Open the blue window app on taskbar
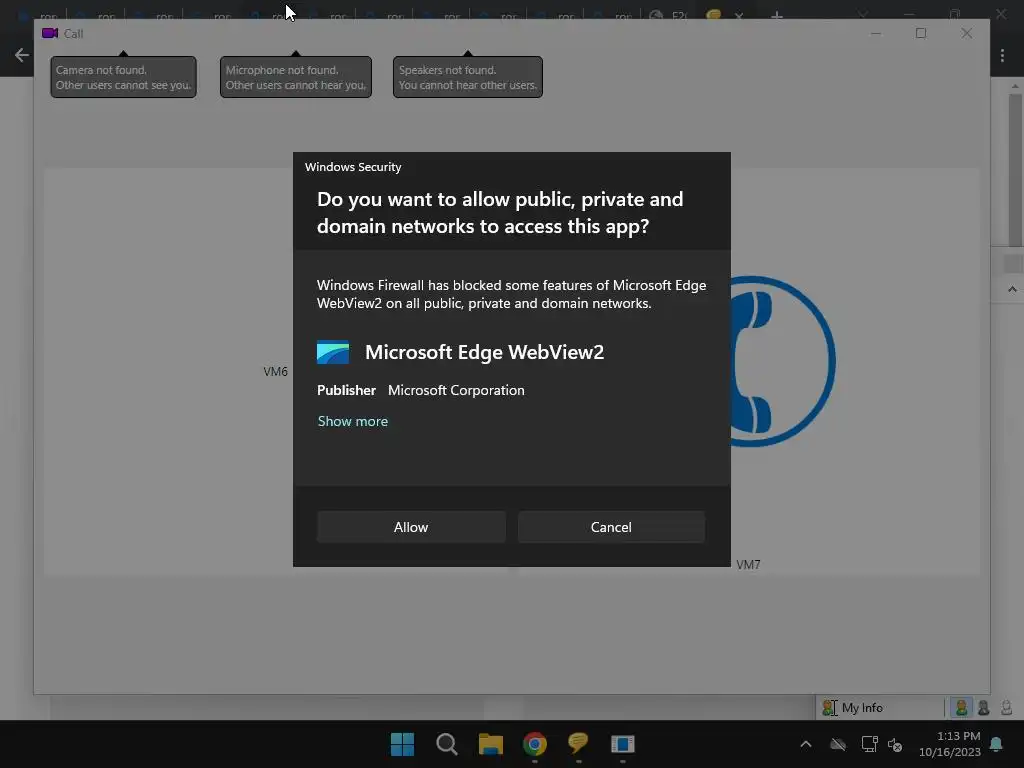This screenshot has width=1024, height=768. [x=623, y=744]
